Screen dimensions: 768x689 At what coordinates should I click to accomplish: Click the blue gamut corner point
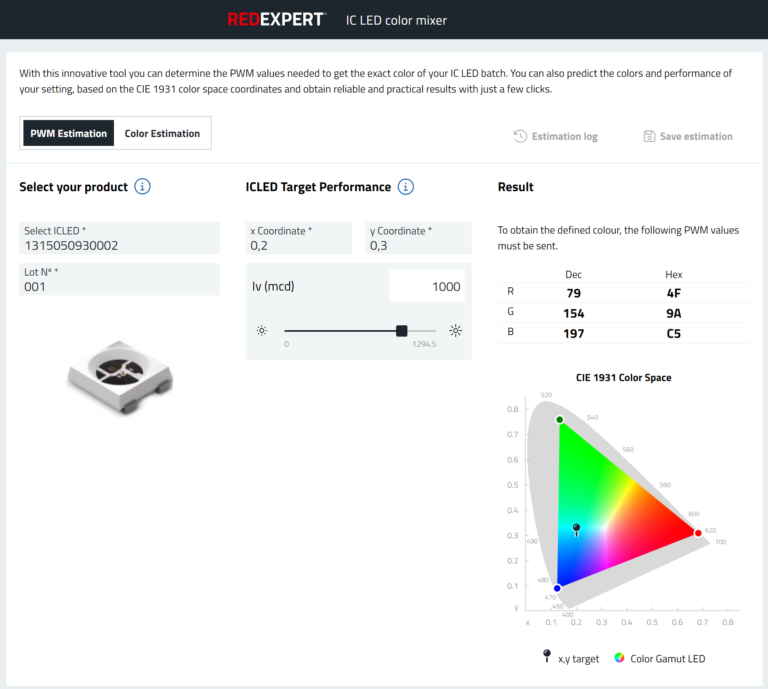click(557, 588)
